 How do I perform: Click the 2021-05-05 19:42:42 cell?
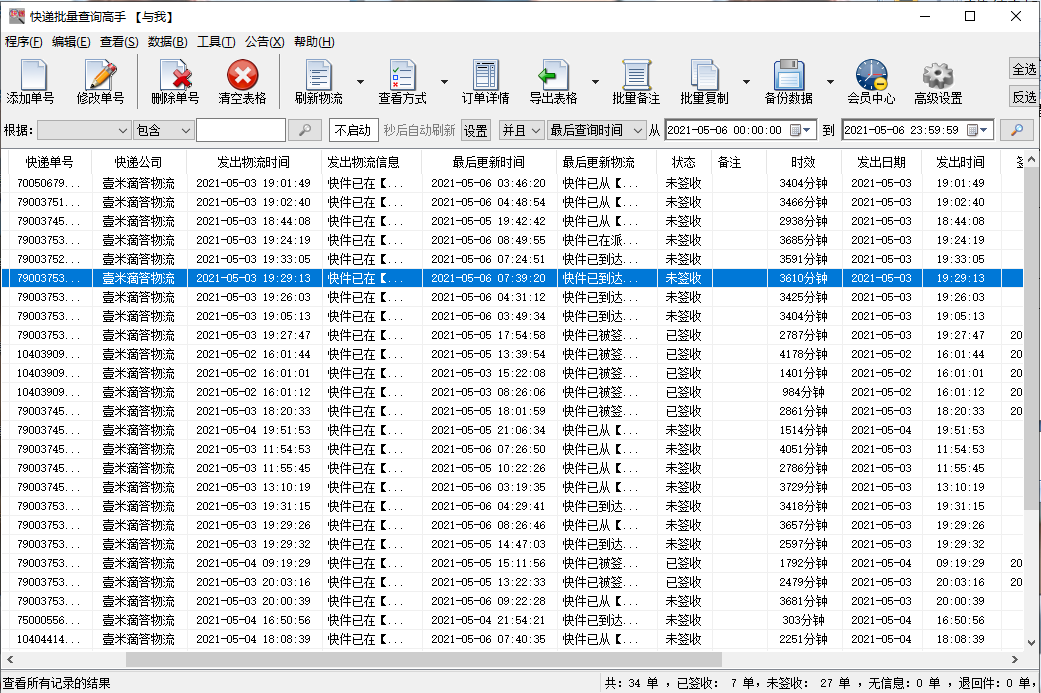(489, 221)
